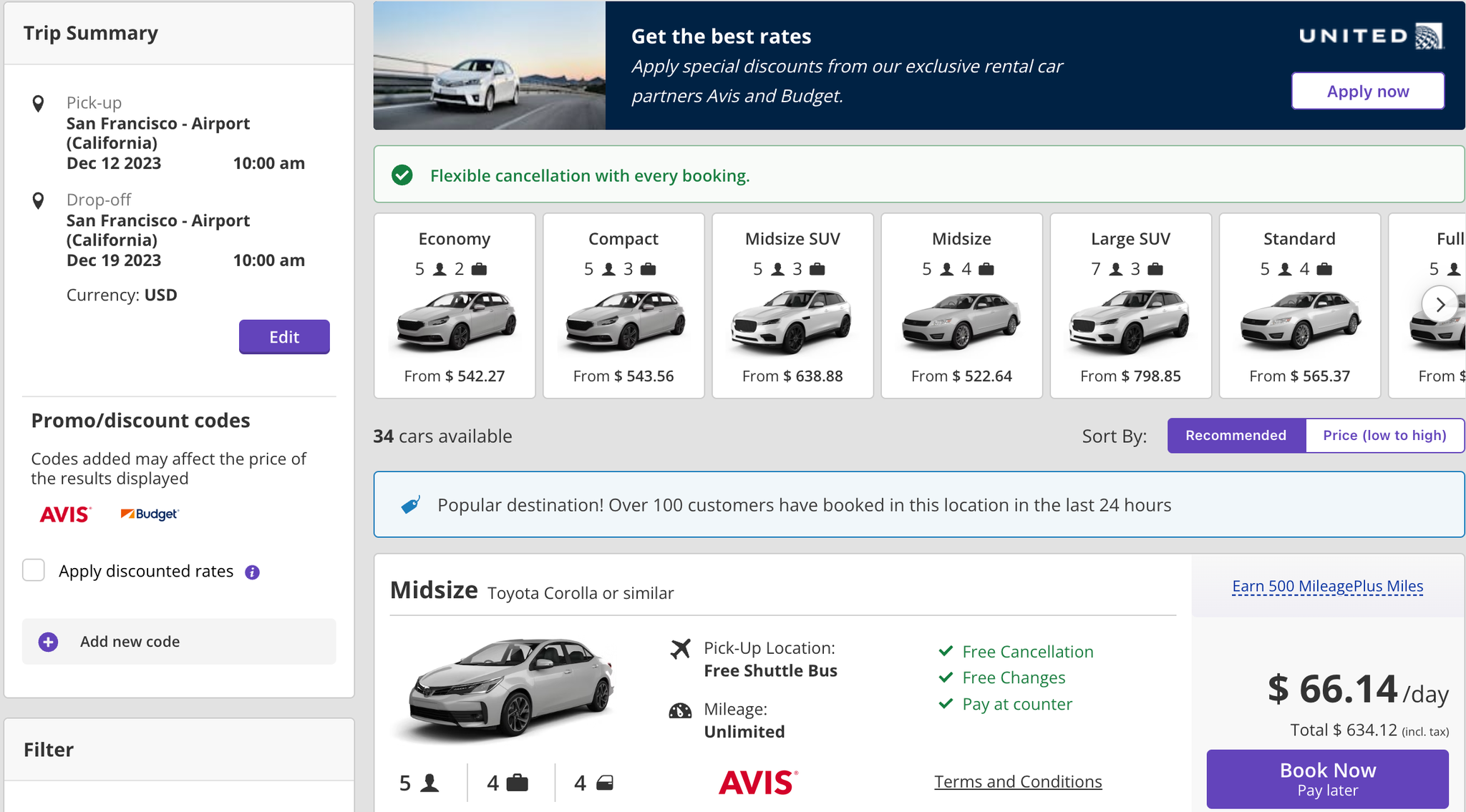Viewport: 1466px width, 812px height.
Task: Click the info icon beside Apply discounted rates
Action: coord(251,571)
